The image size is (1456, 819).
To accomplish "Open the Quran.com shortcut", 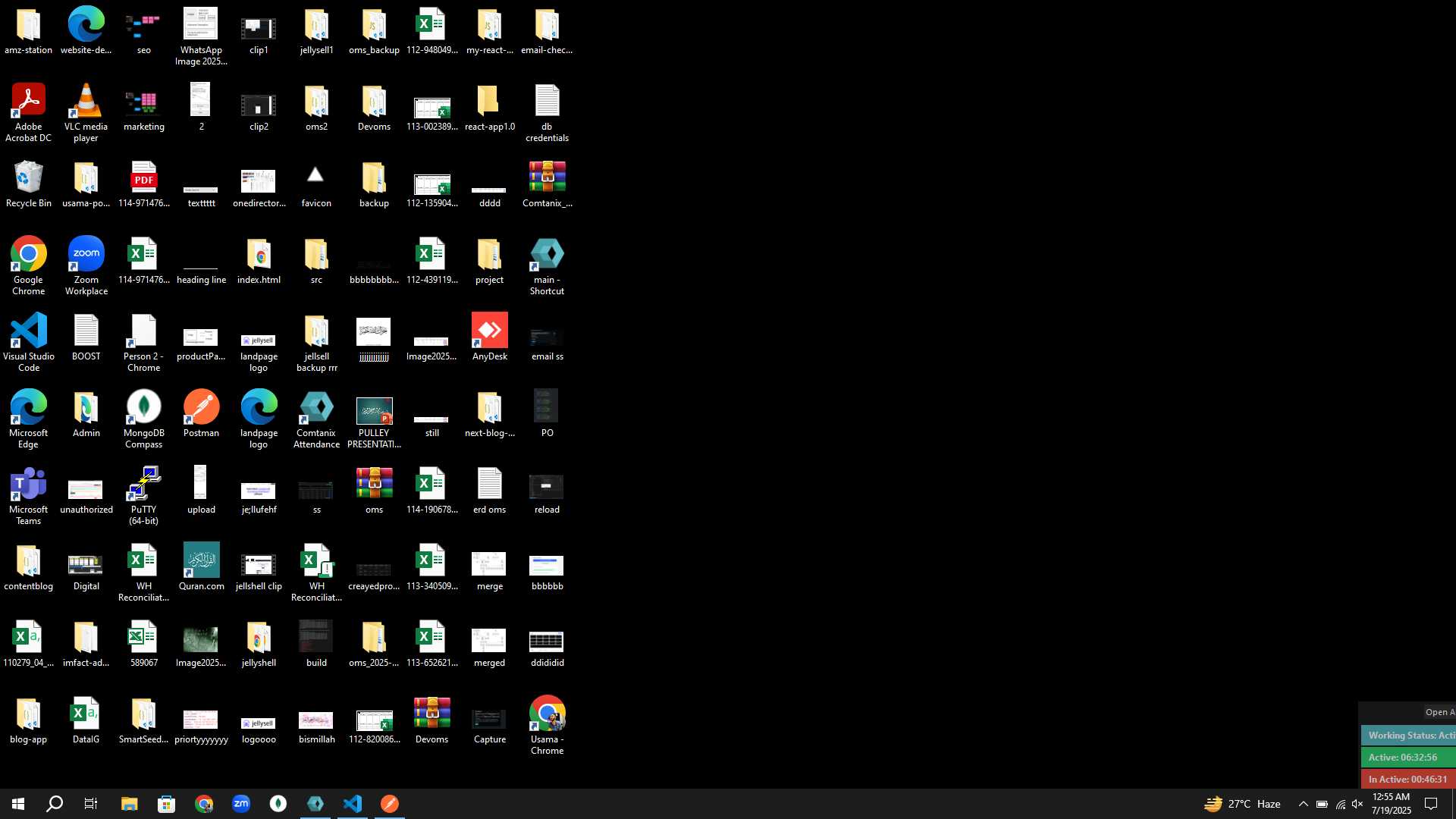I will (202, 566).
